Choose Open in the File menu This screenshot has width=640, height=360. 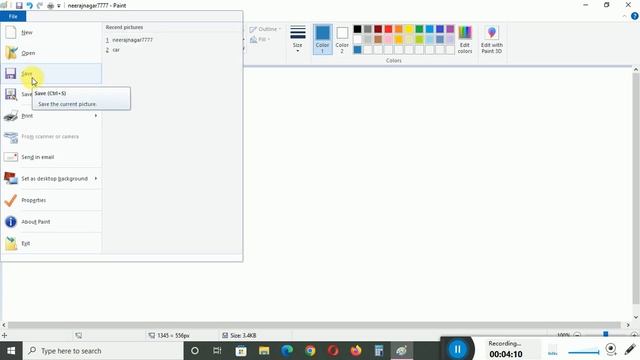pyautogui.click(x=51, y=53)
